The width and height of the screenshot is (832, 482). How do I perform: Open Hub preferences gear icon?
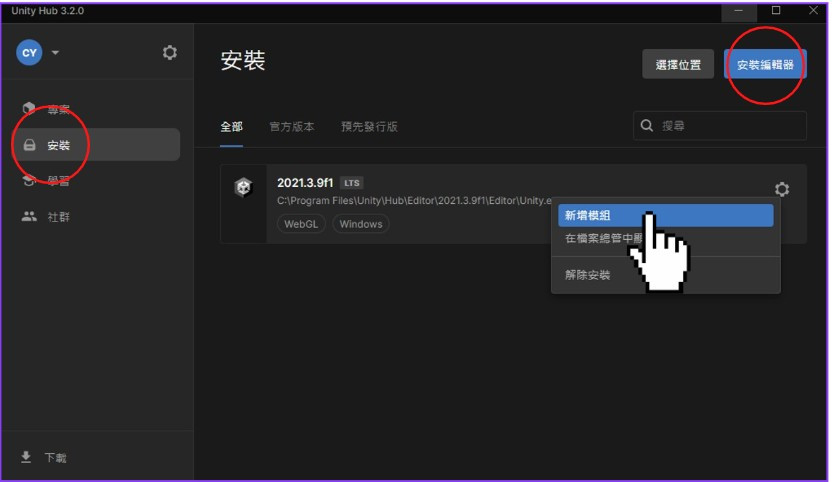point(170,53)
